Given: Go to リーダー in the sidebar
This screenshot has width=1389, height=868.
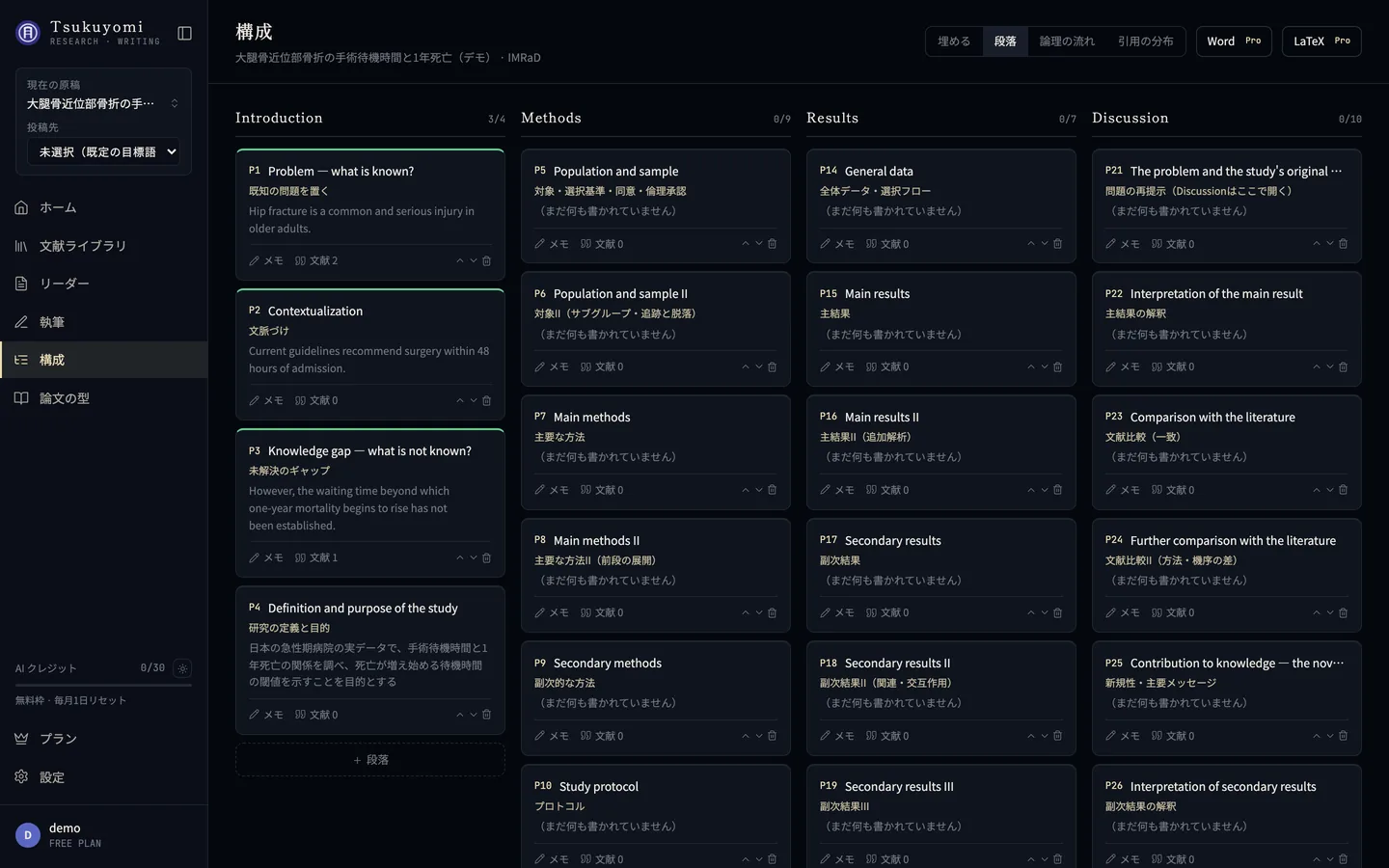Looking at the screenshot, I should tap(103, 284).
